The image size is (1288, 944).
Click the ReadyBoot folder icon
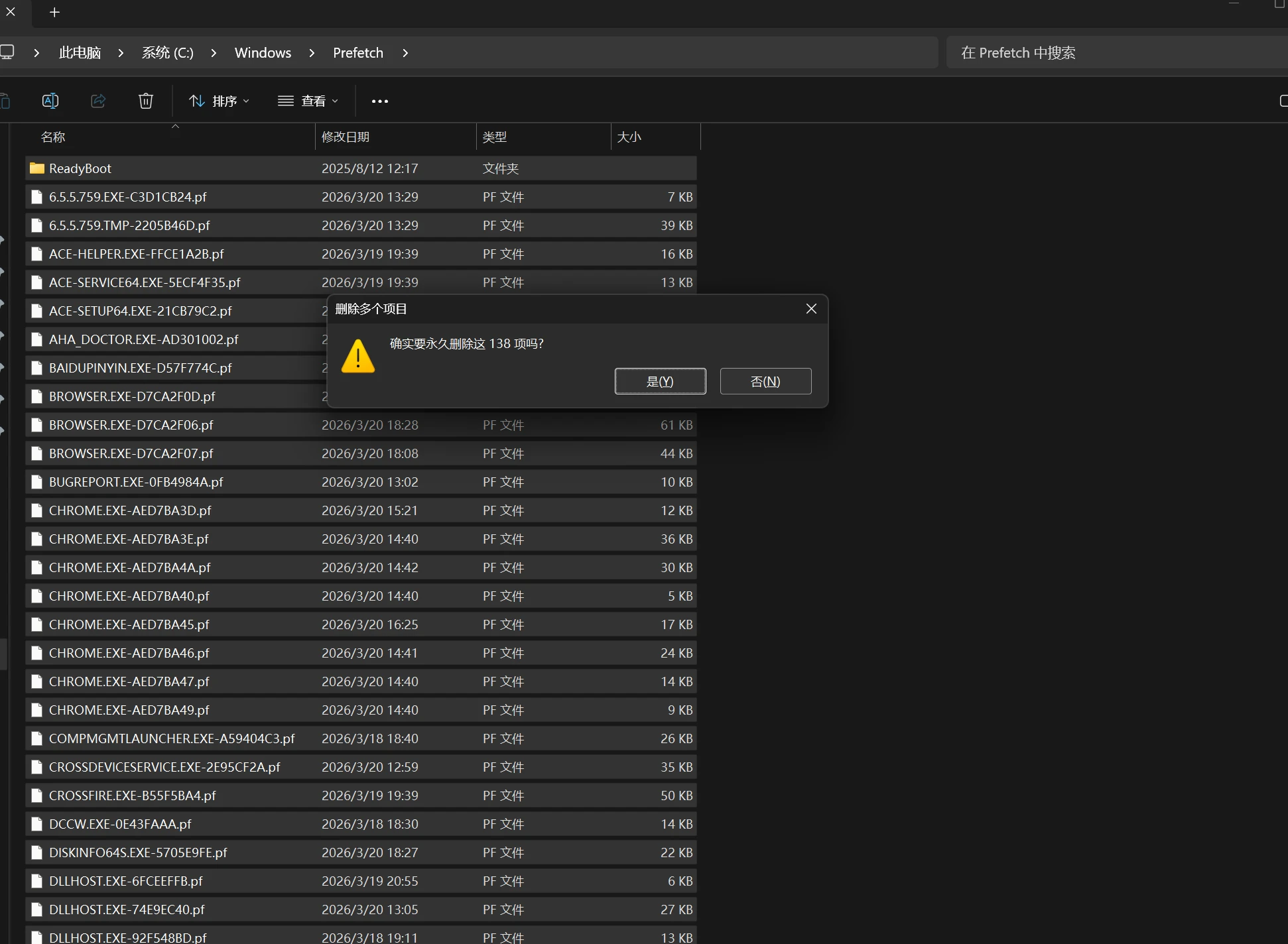pyautogui.click(x=37, y=168)
